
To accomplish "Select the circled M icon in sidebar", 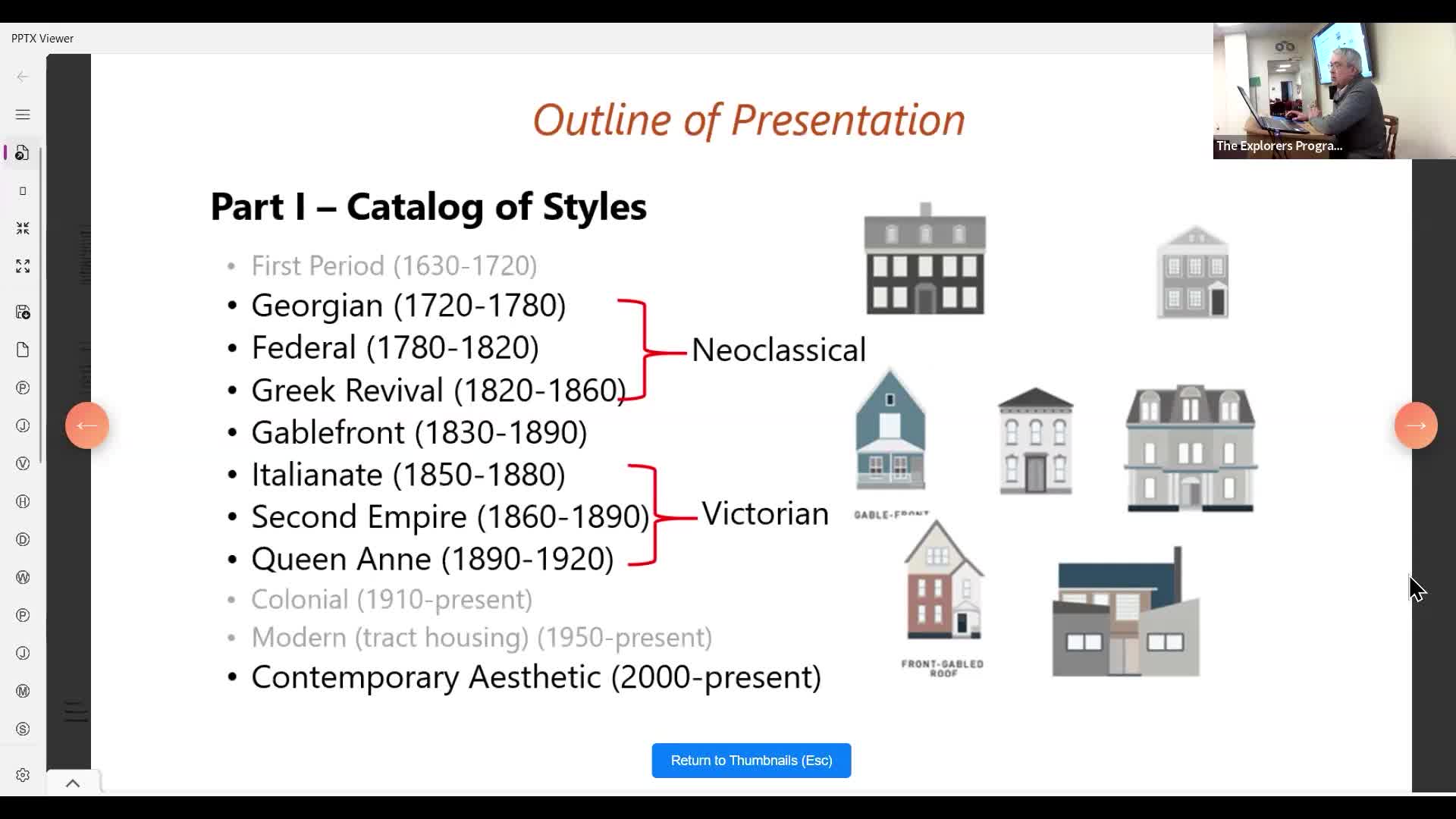I will [x=23, y=691].
